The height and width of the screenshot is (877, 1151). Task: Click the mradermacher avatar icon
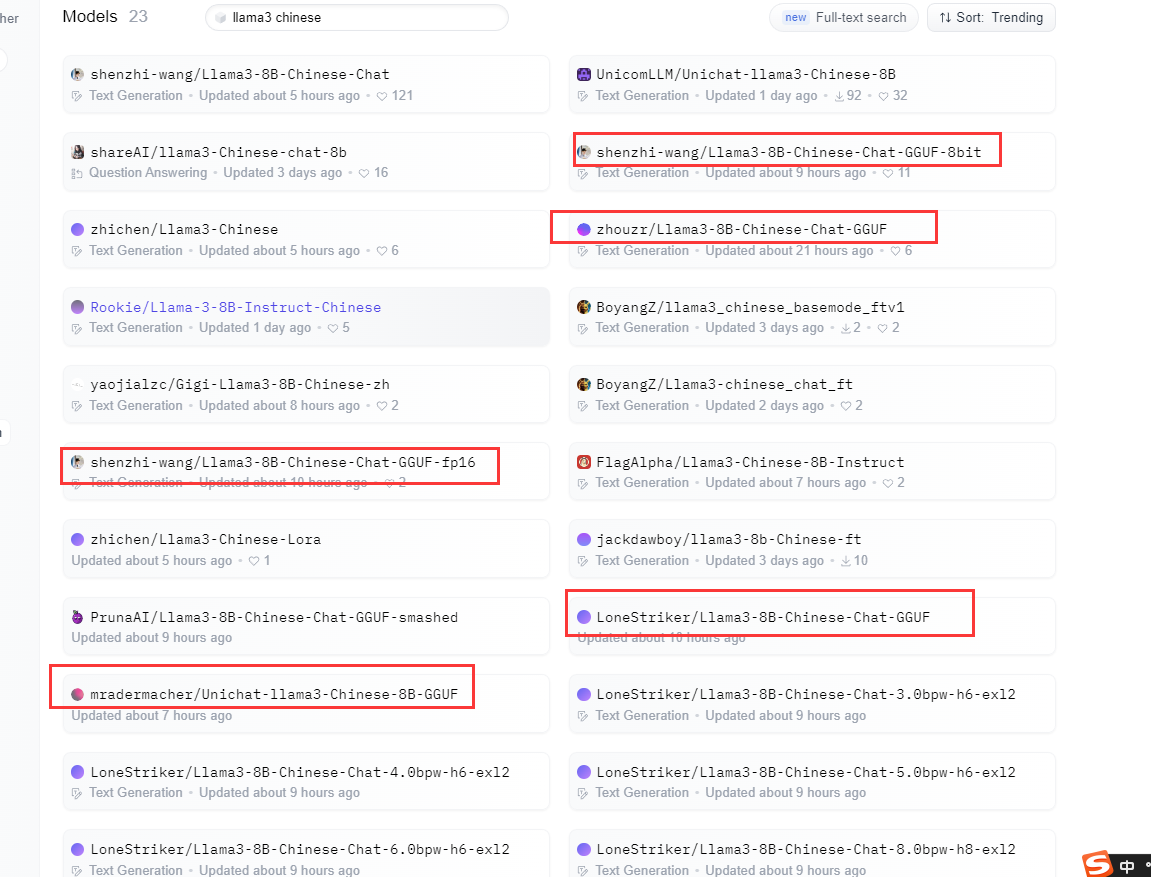coord(77,694)
